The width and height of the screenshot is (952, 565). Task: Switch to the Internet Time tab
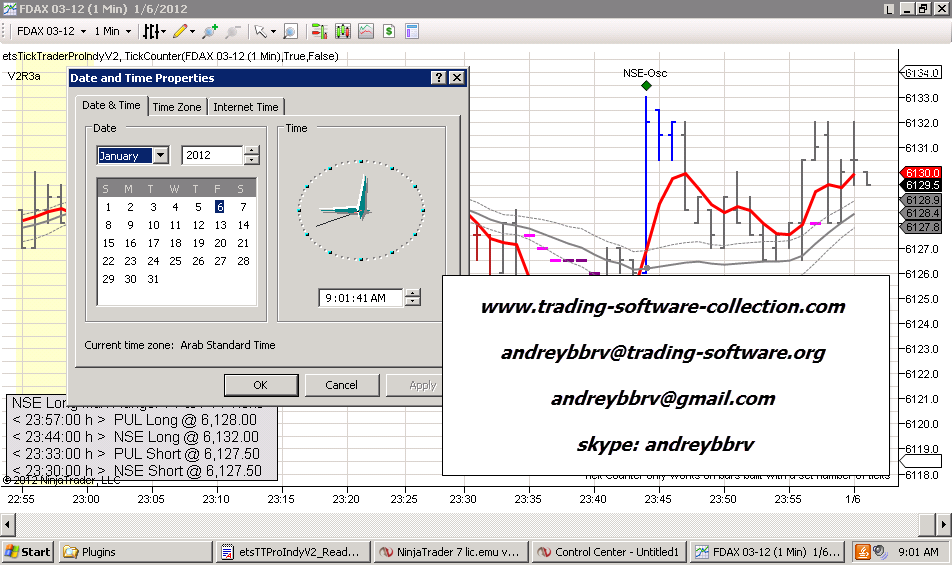246,107
